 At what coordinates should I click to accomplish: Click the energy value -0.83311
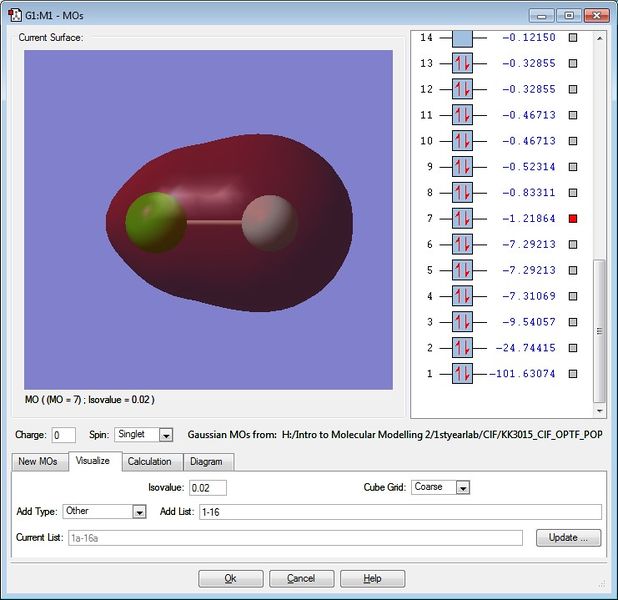tap(529, 193)
